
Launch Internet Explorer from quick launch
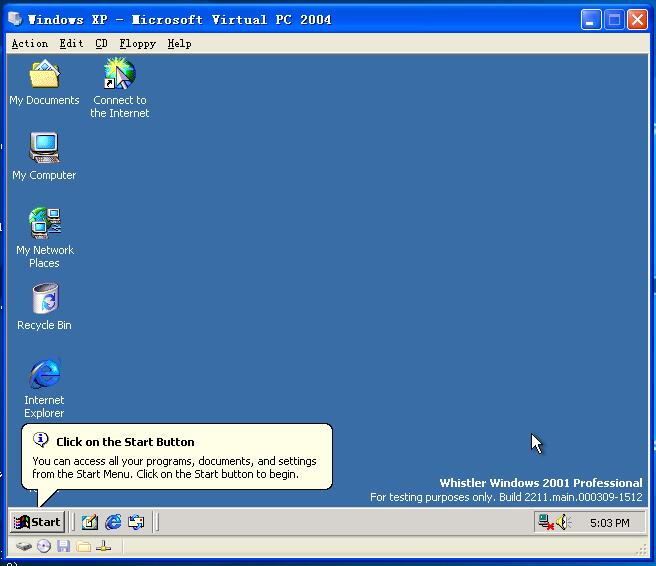pos(113,522)
